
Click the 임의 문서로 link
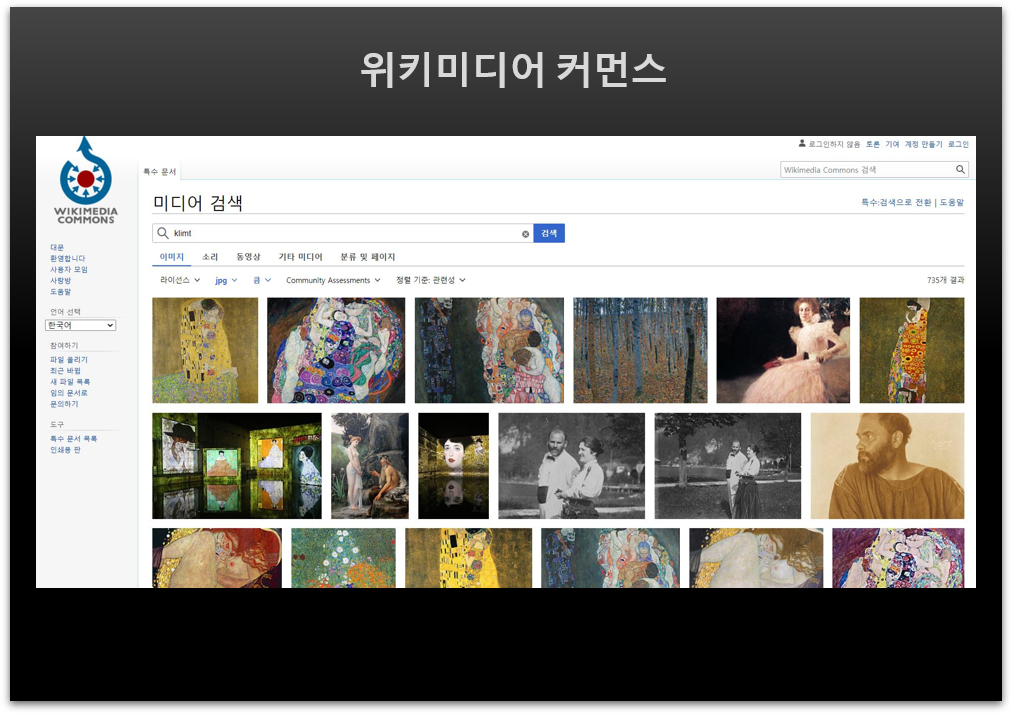pyautogui.click(x=69, y=393)
